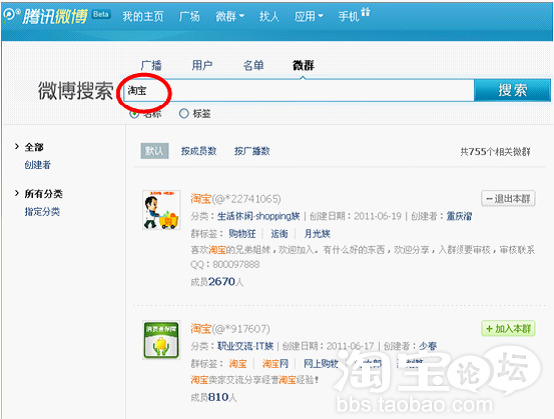Click the member count 2670

(222, 282)
